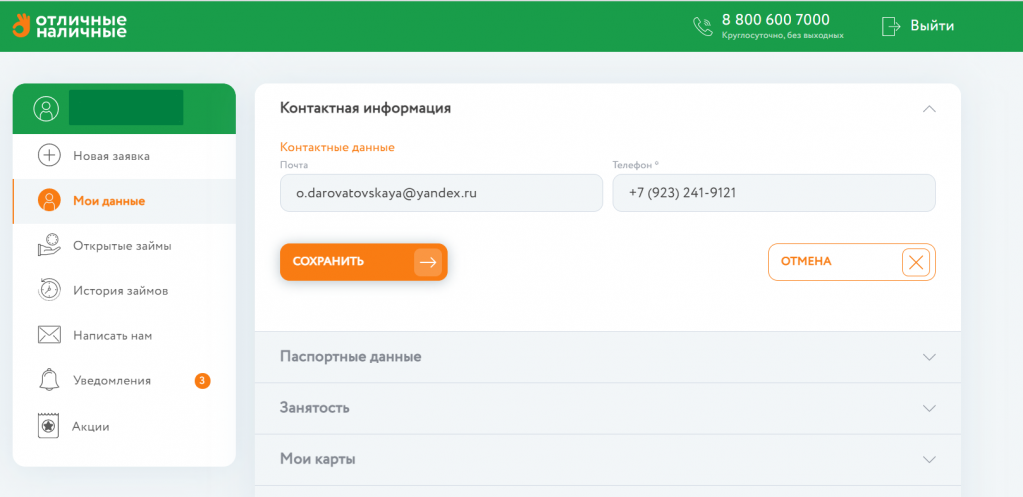Click the X icon on Отмена button
Image resolution: width=1023 pixels, height=497 pixels.
coord(916,262)
